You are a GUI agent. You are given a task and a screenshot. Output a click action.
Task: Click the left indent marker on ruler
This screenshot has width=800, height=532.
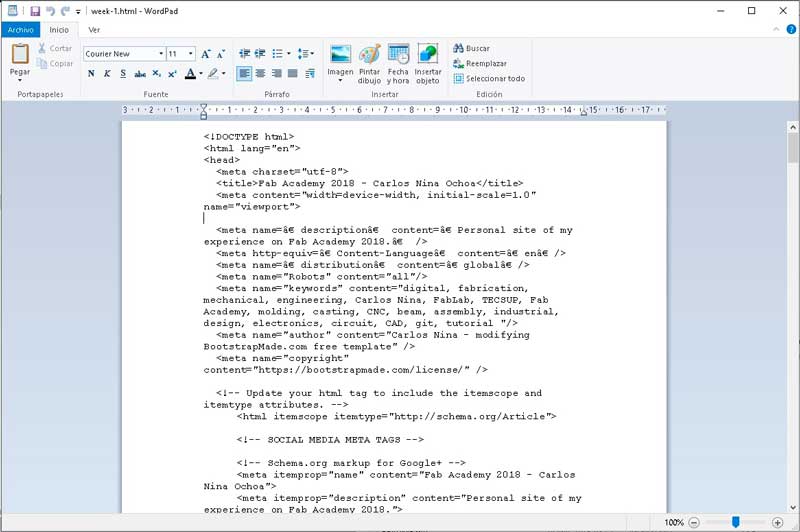[x=204, y=112]
